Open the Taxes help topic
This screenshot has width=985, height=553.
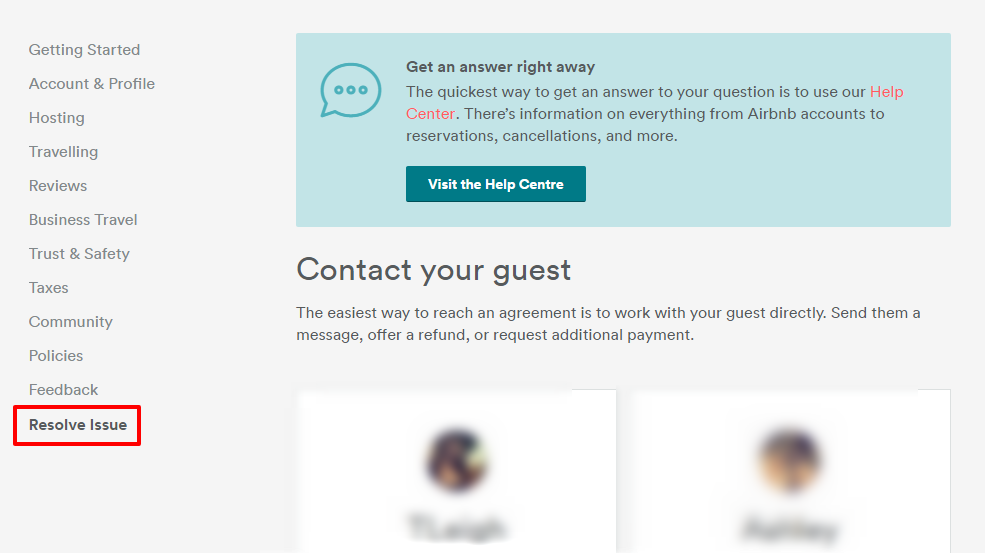(x=49, y=288)
